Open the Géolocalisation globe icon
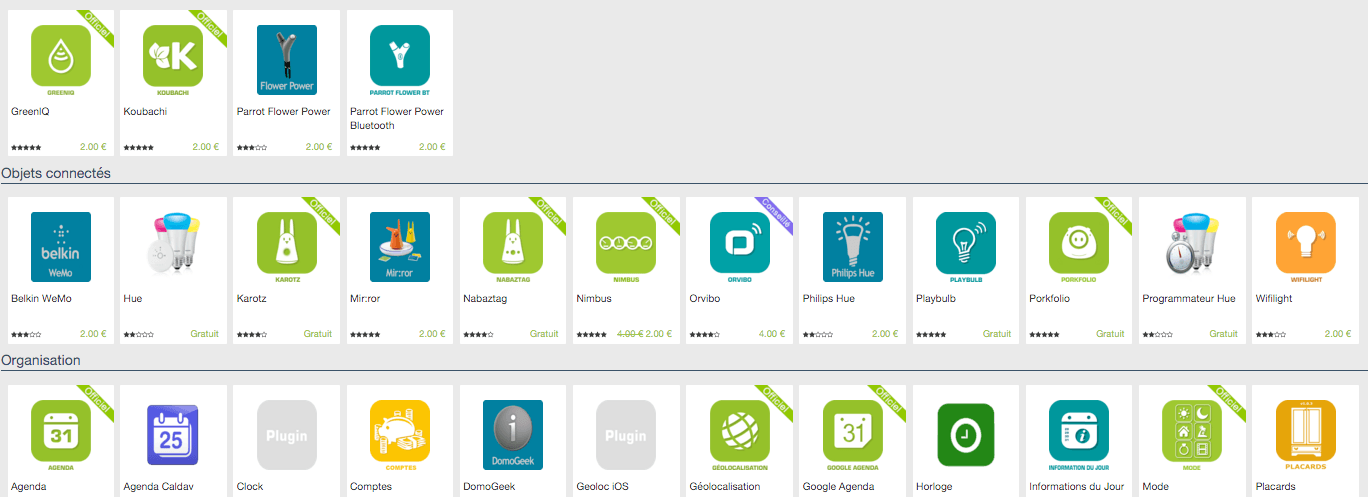Viewport: 1368px width, 498px height. pyautogui.click(x=740, y=435)
